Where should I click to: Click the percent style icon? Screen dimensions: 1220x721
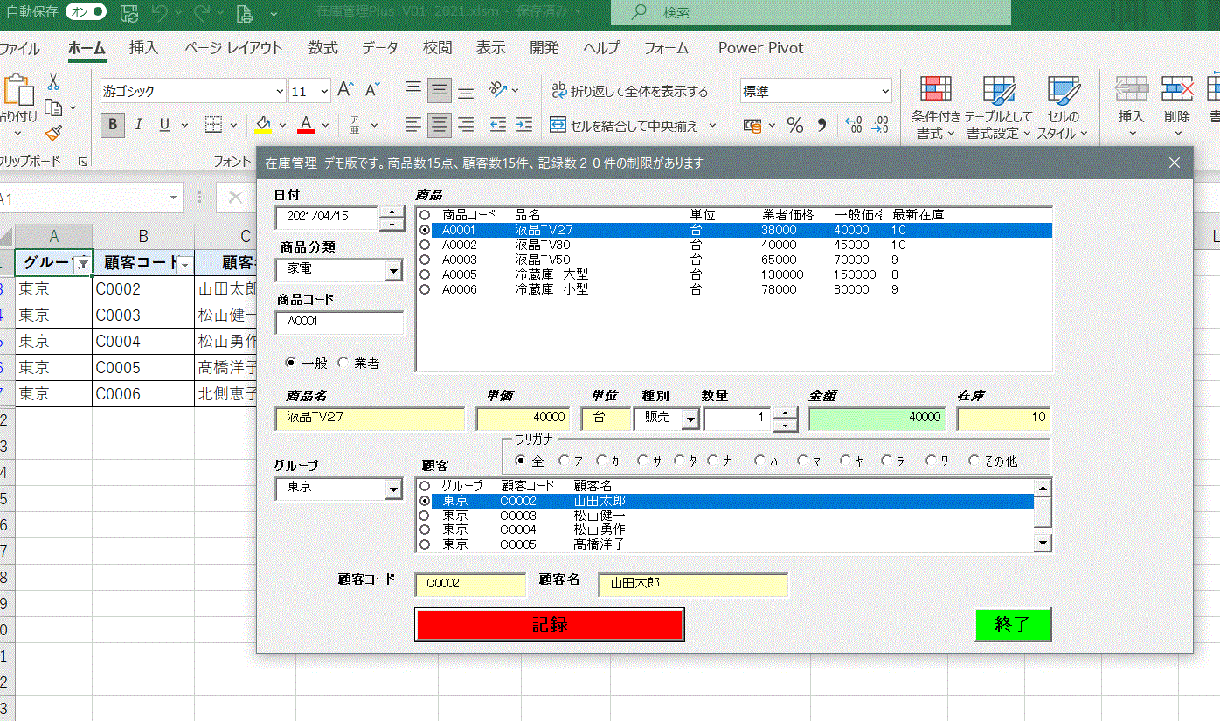click(795, 125)
